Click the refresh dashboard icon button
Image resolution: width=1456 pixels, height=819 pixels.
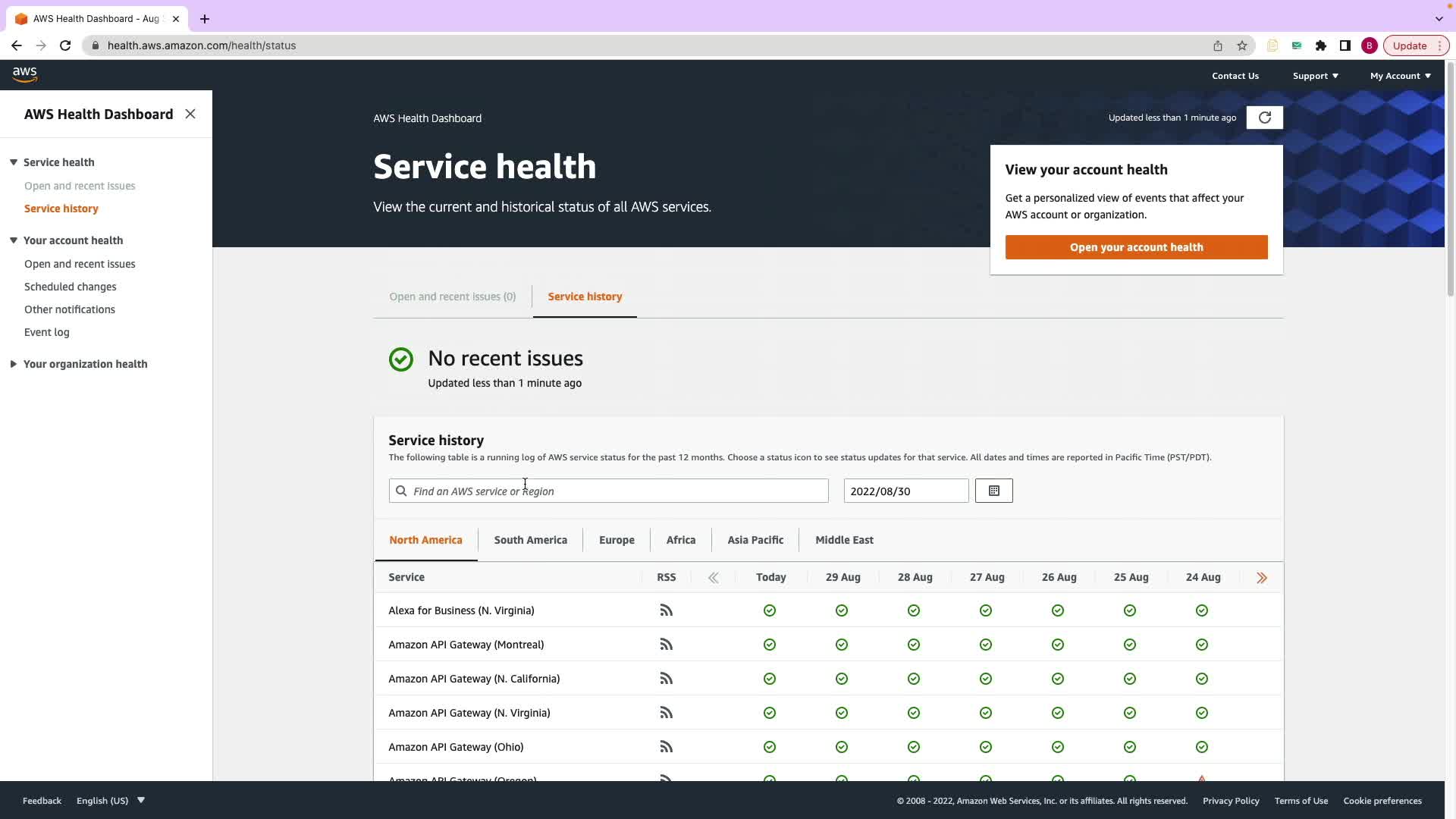point(1264,118)
